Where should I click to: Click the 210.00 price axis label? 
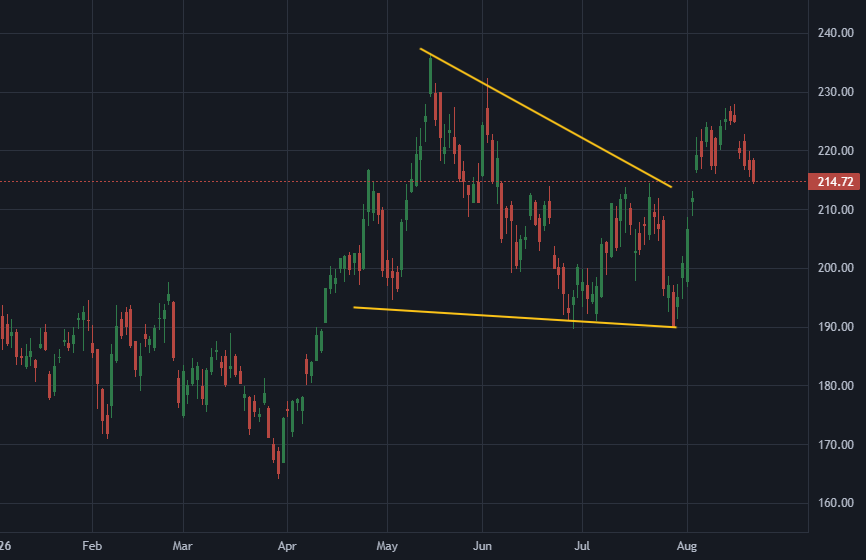coord(836,210)
